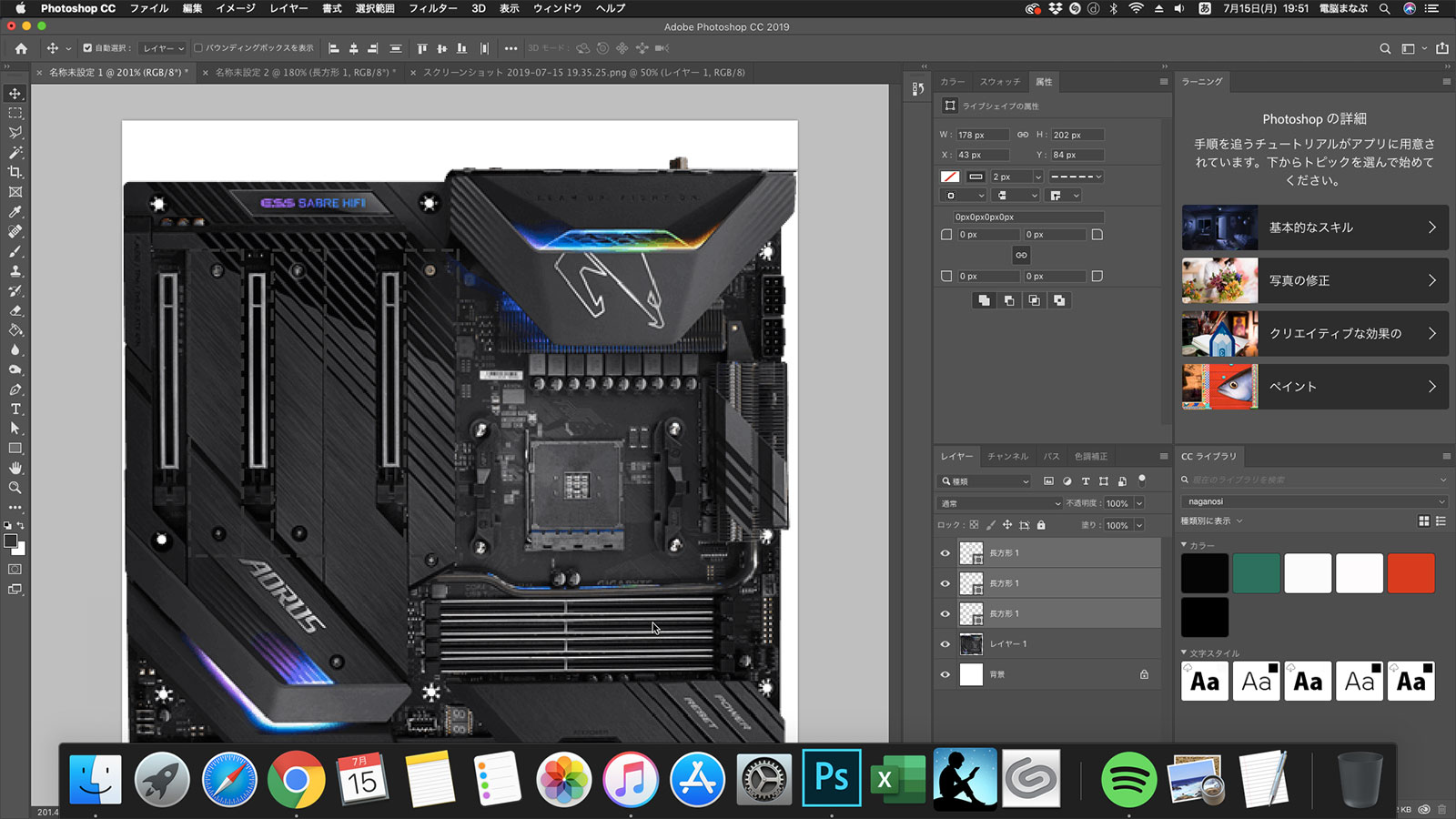This screenshot has width=1456, height=819.
Task: Open the 不透明度 100% dropdown arrow
Action: (1139, 503)
